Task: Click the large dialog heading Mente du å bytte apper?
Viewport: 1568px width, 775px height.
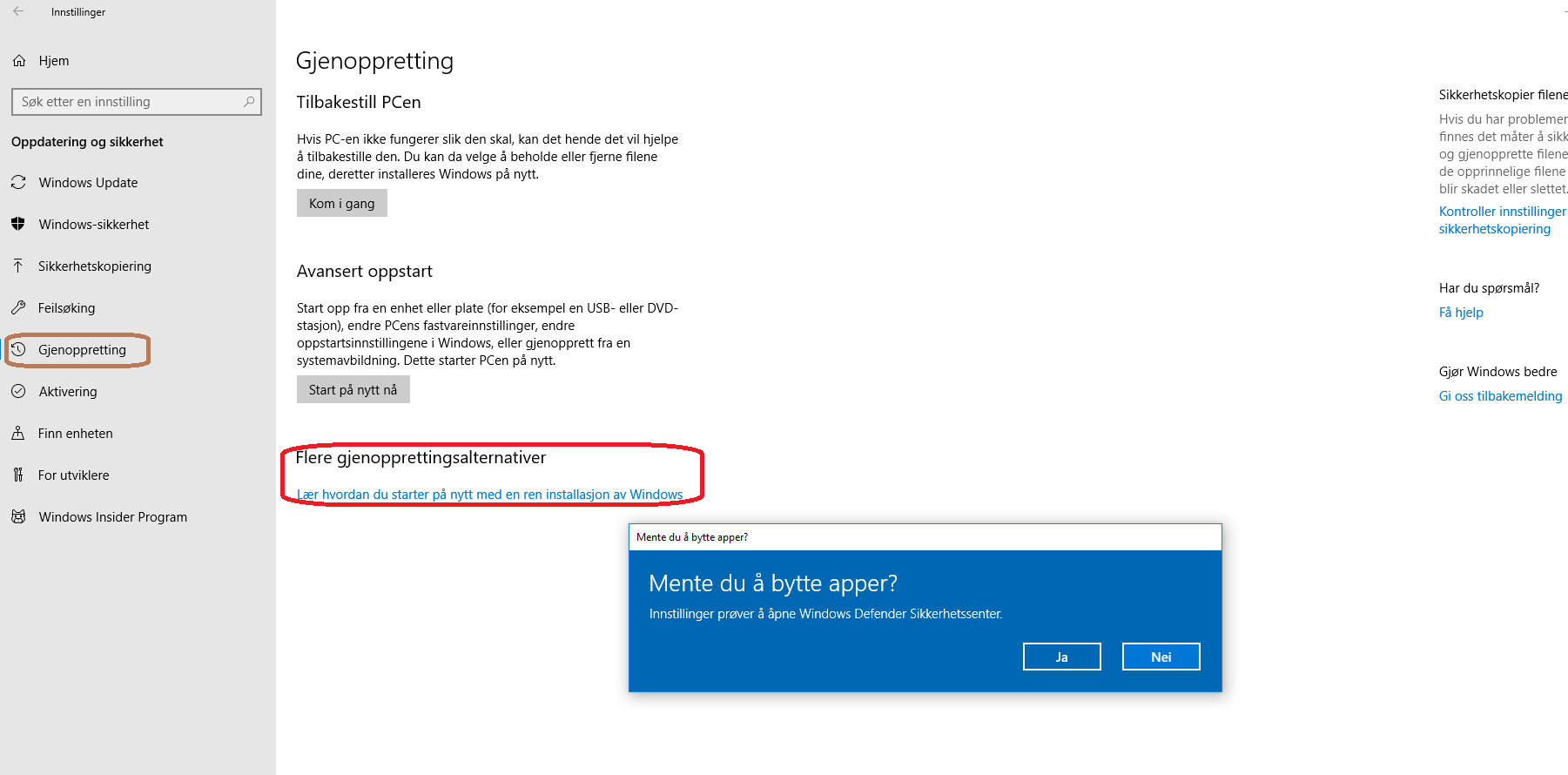Action: [773, 583]
